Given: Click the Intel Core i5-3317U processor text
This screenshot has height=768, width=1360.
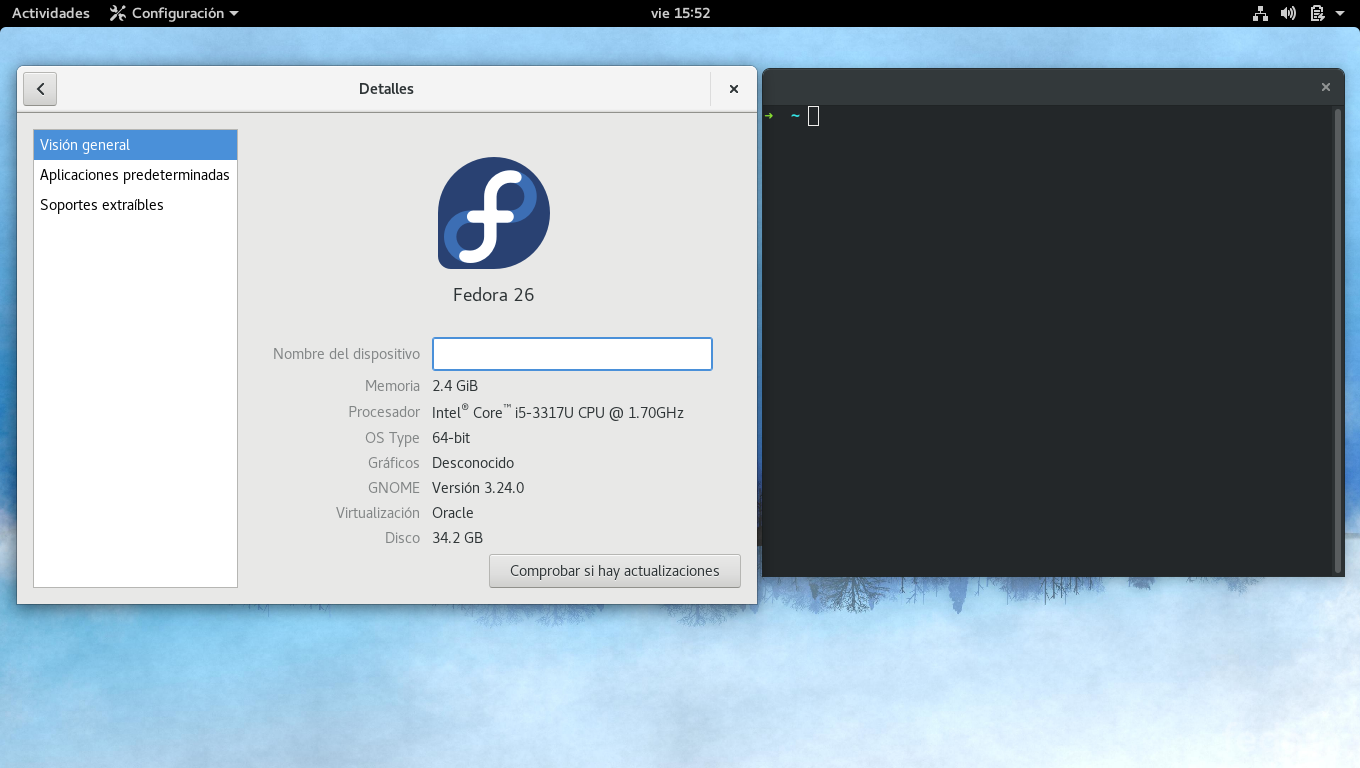Looking at the screenshot, I should (x=558, y=412).
